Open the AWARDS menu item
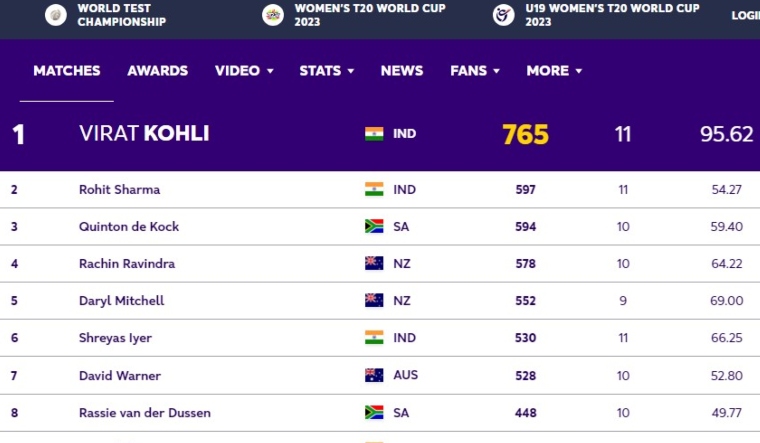Viewport: 760px width, 443px height. point(158,71)
